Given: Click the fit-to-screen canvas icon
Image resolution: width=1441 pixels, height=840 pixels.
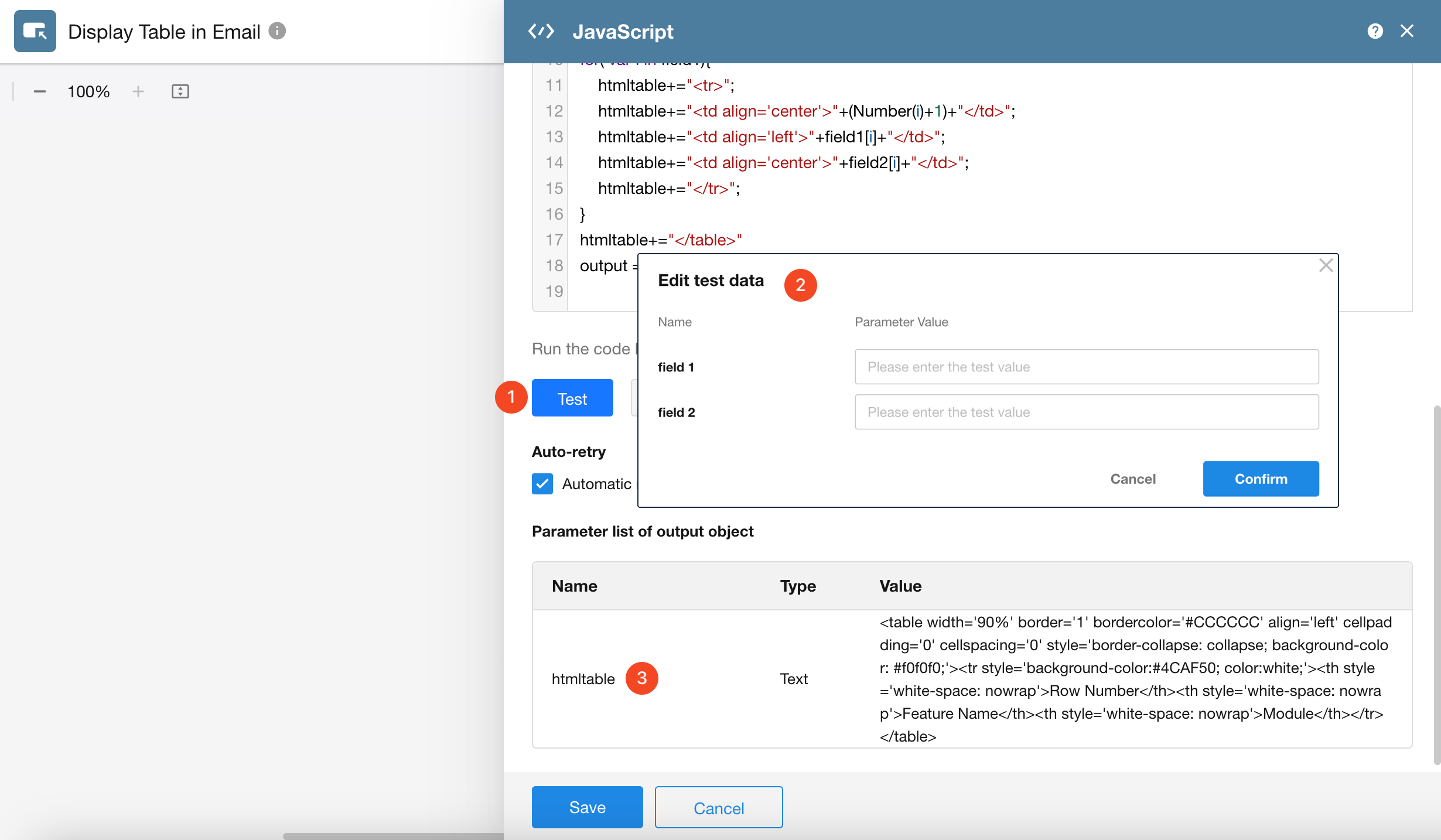Looking at the screenshot, I should click(x=180, y=91).
